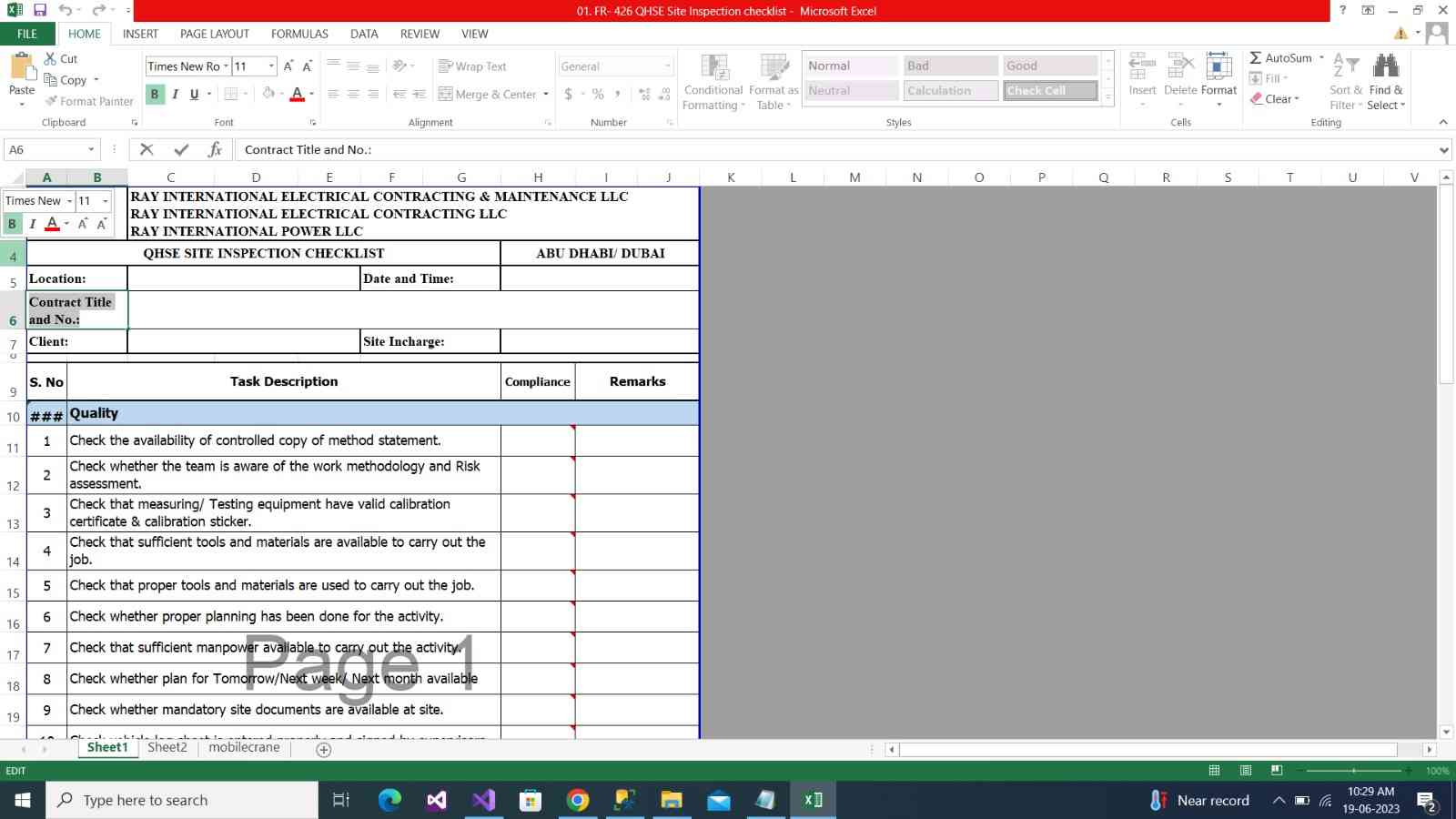Open the General number format dropdown

pyautogui.click(x=667, y=66)
